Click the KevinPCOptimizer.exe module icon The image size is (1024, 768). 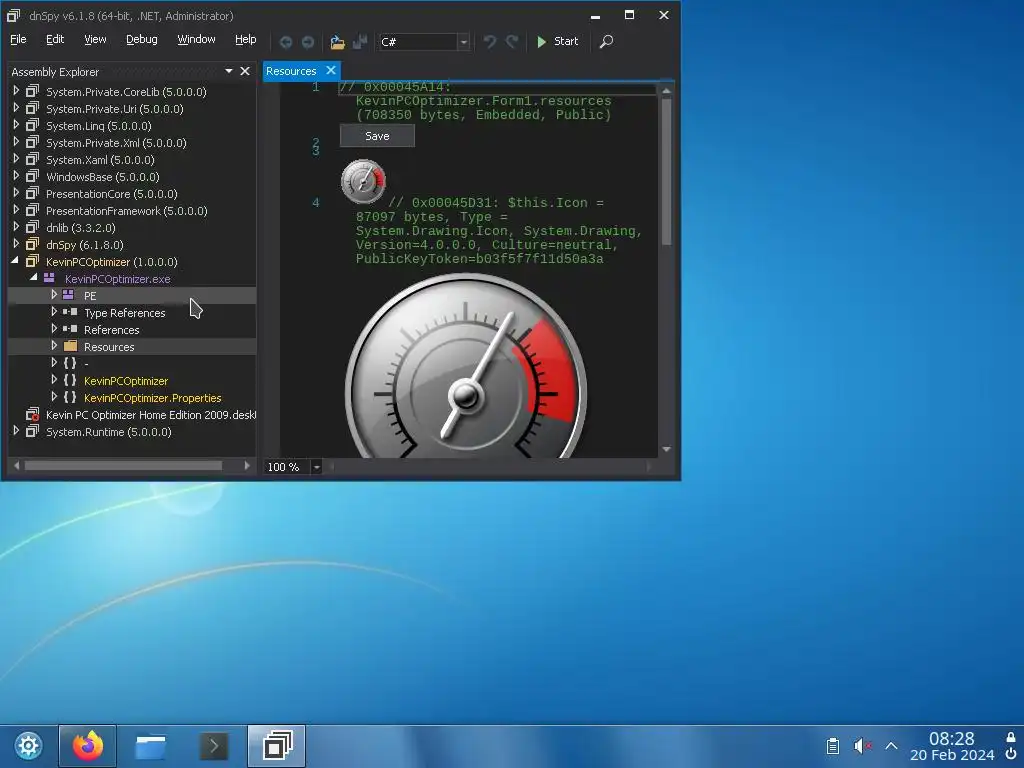49,278
